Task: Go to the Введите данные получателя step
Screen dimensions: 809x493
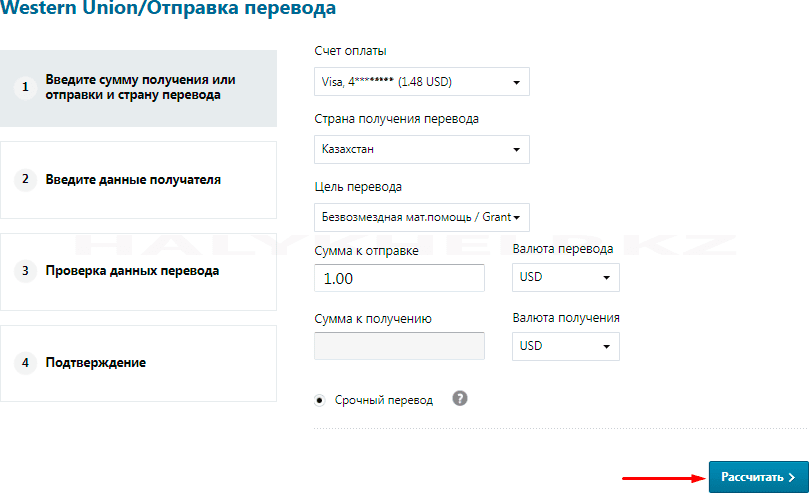Action: [x=133, y=180]
